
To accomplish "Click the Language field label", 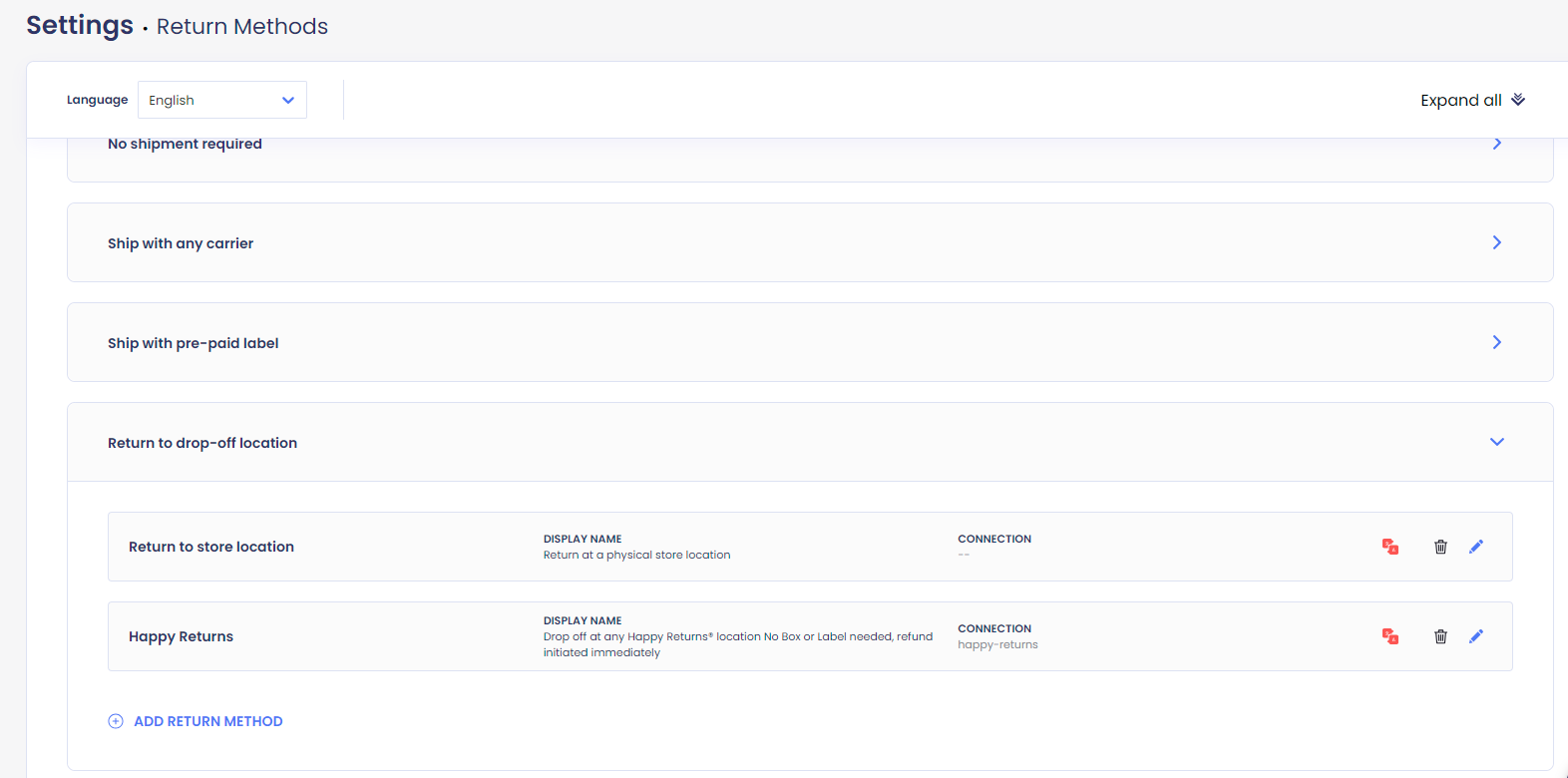I will coord(97,100).
